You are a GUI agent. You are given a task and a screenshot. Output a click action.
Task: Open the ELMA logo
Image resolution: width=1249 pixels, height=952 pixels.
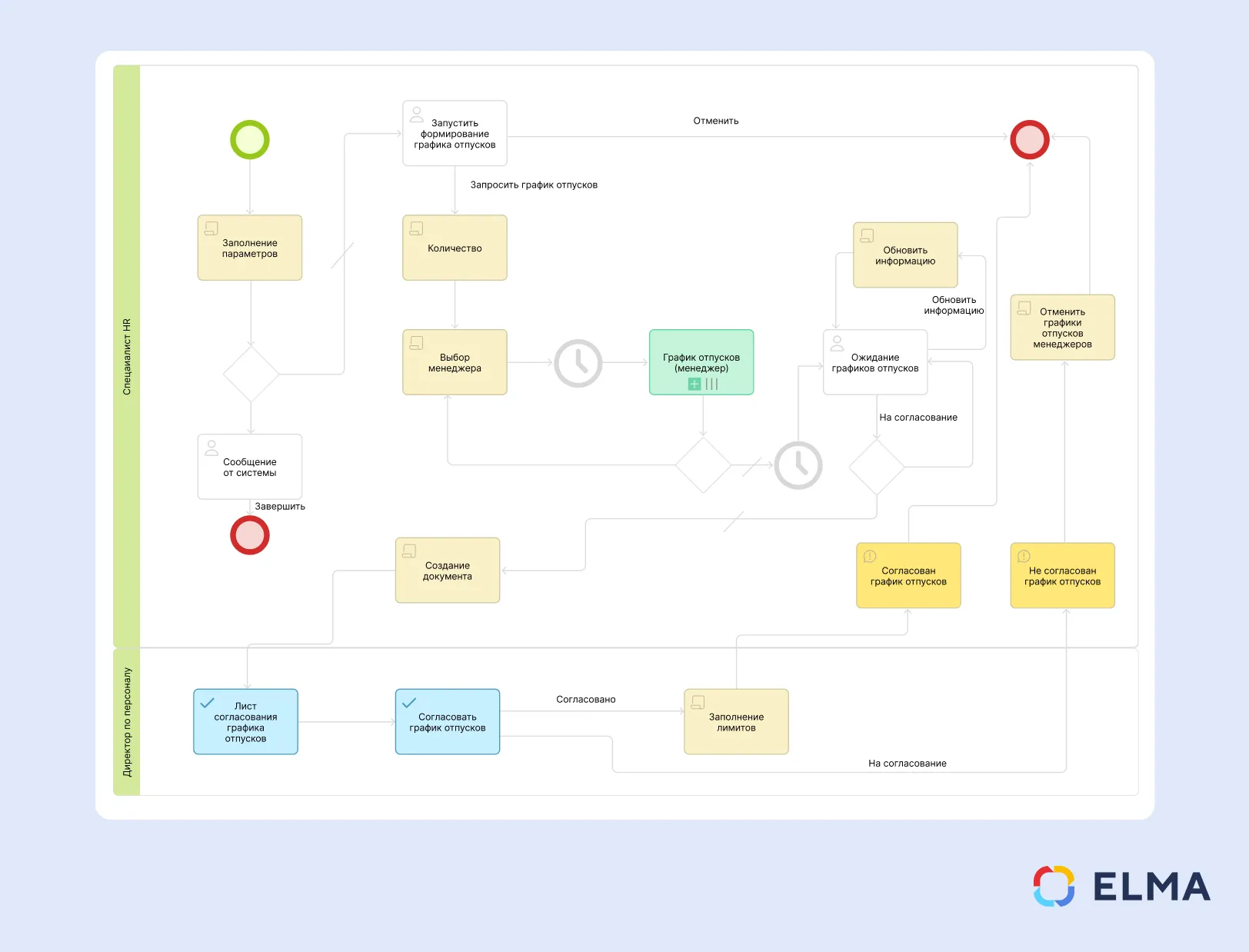point(1121,887)
